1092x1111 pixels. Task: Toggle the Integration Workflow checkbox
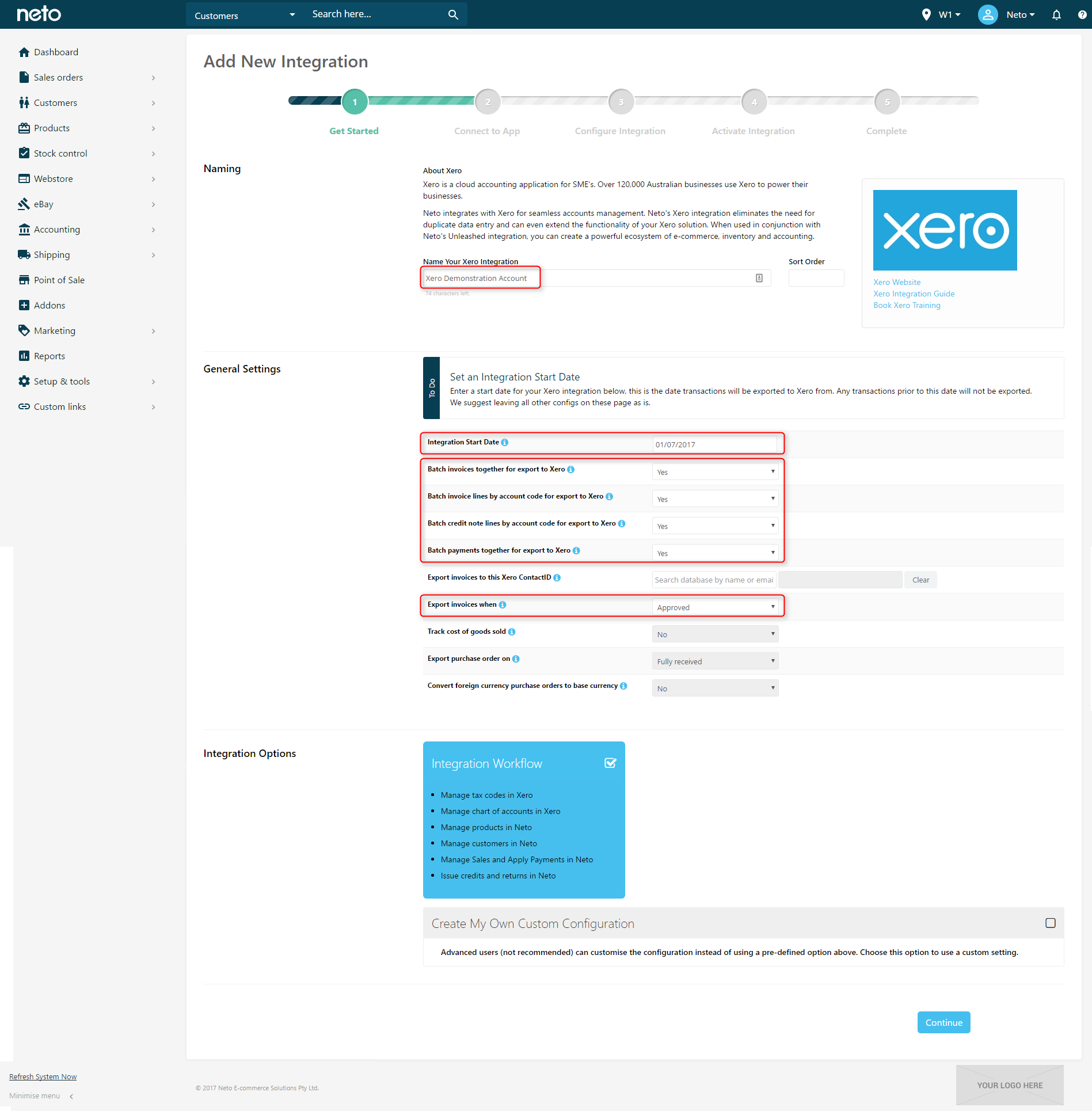610,763
